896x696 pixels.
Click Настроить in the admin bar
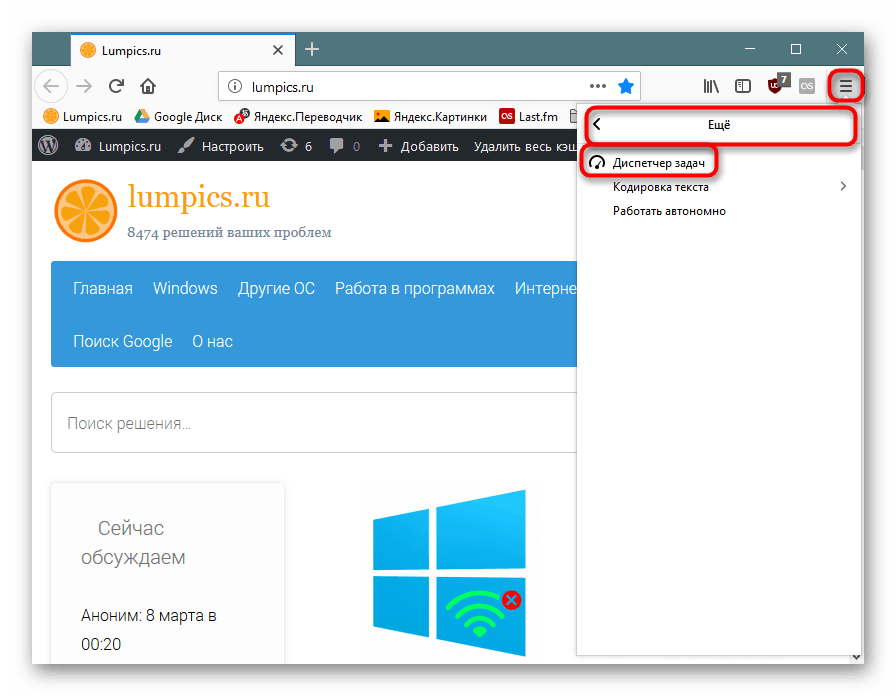(x=221, y=146)
